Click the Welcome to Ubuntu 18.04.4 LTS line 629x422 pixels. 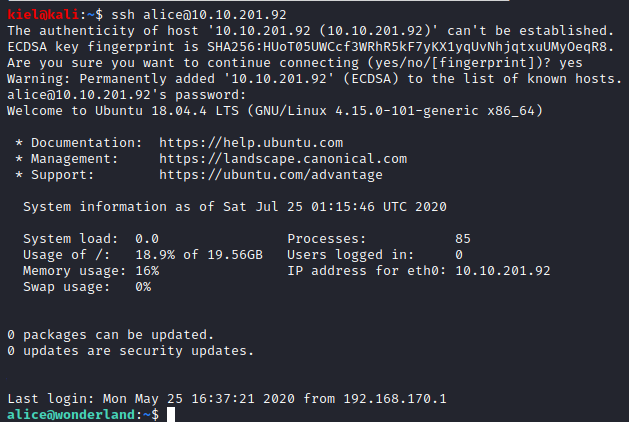[274, 111]
